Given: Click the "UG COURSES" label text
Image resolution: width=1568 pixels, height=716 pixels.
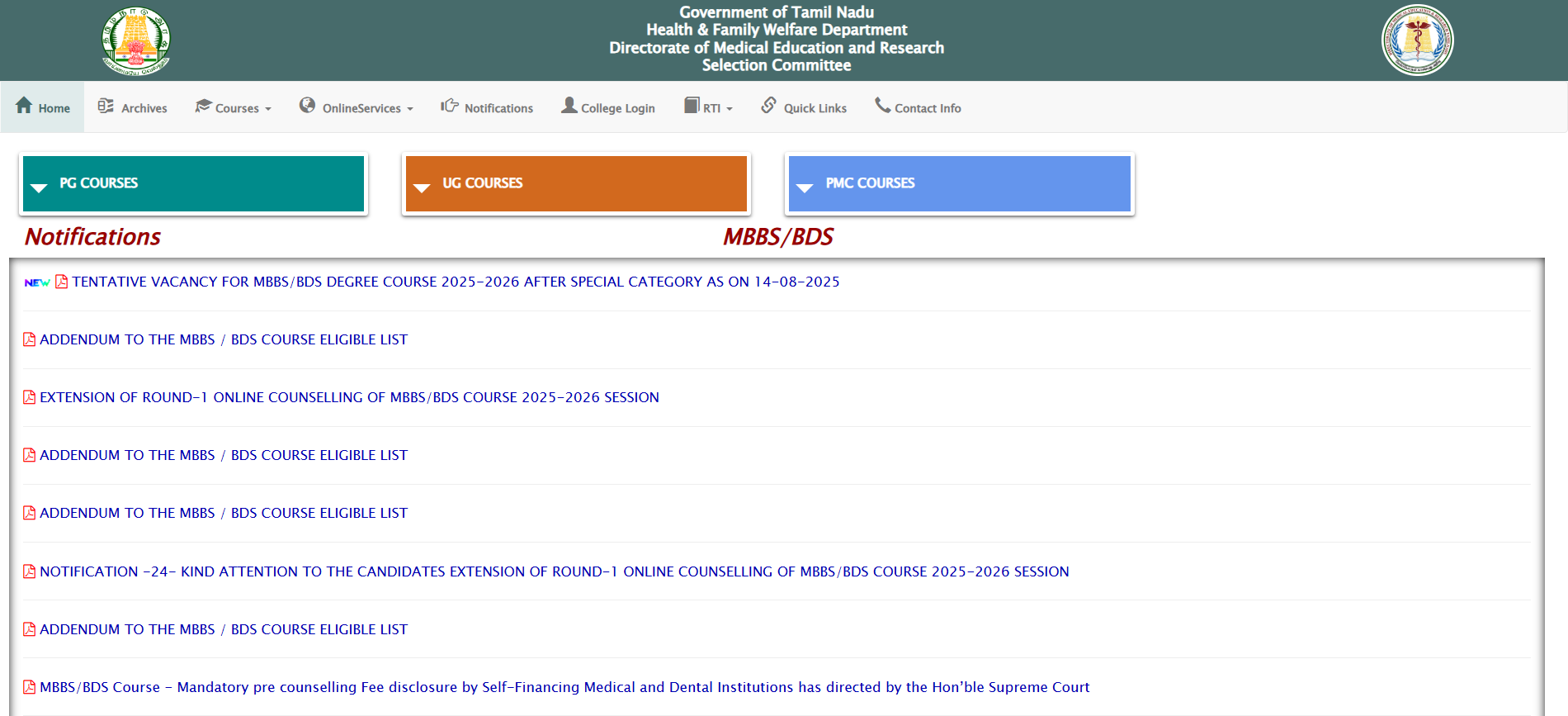Looking at the screenshot, I should click(483, 183).
